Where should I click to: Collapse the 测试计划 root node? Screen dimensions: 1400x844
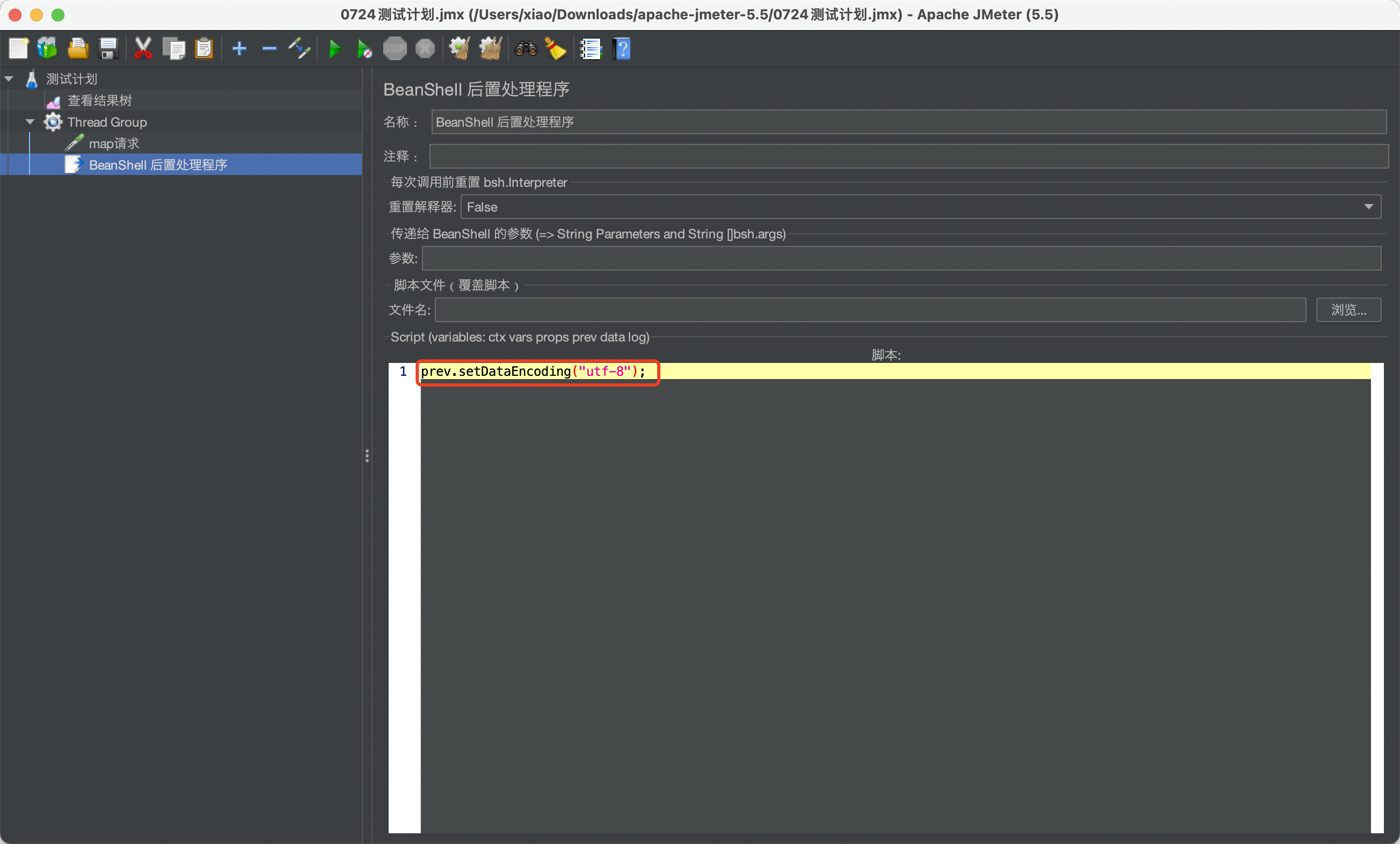[9, 78]
